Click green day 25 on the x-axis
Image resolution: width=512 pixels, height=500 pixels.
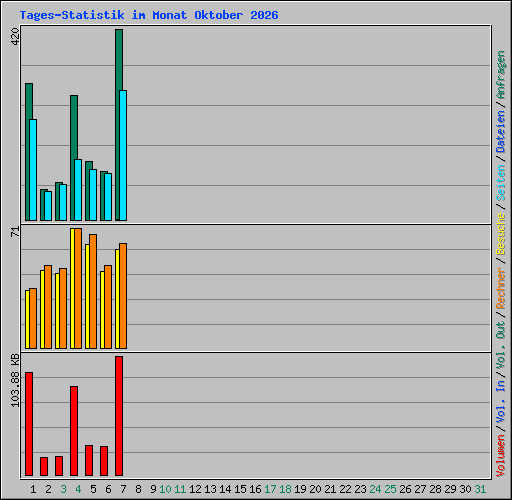coord(390,489)
